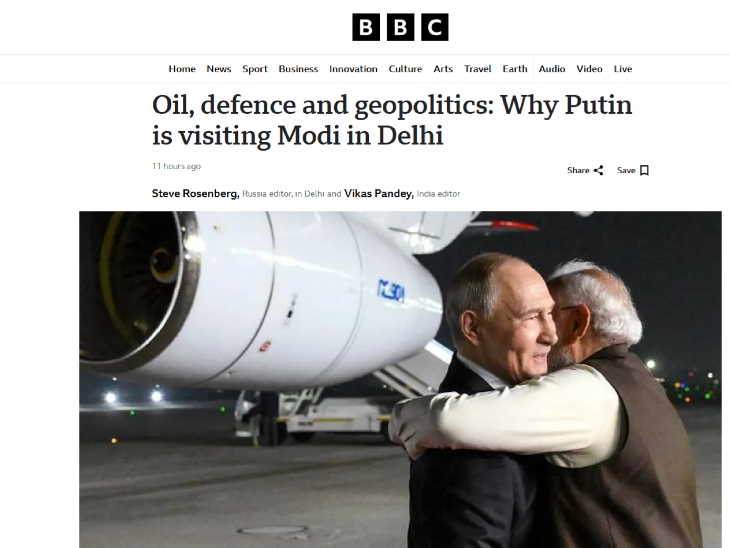The image size is (730, 548).
Task: Select Audio in the navigation bar
Action: pos(552,69)
